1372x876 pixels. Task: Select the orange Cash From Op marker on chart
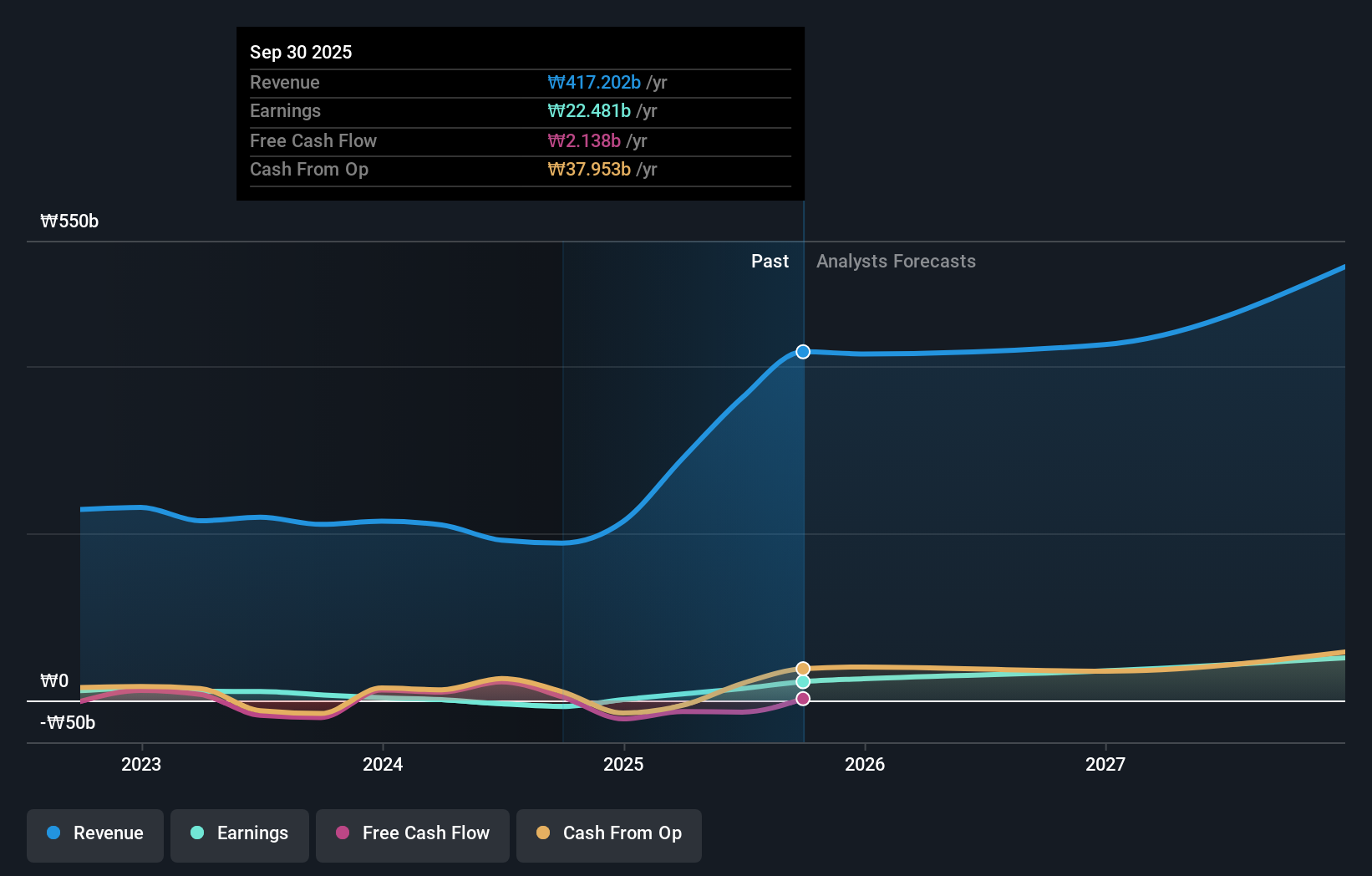click(802, 668)
